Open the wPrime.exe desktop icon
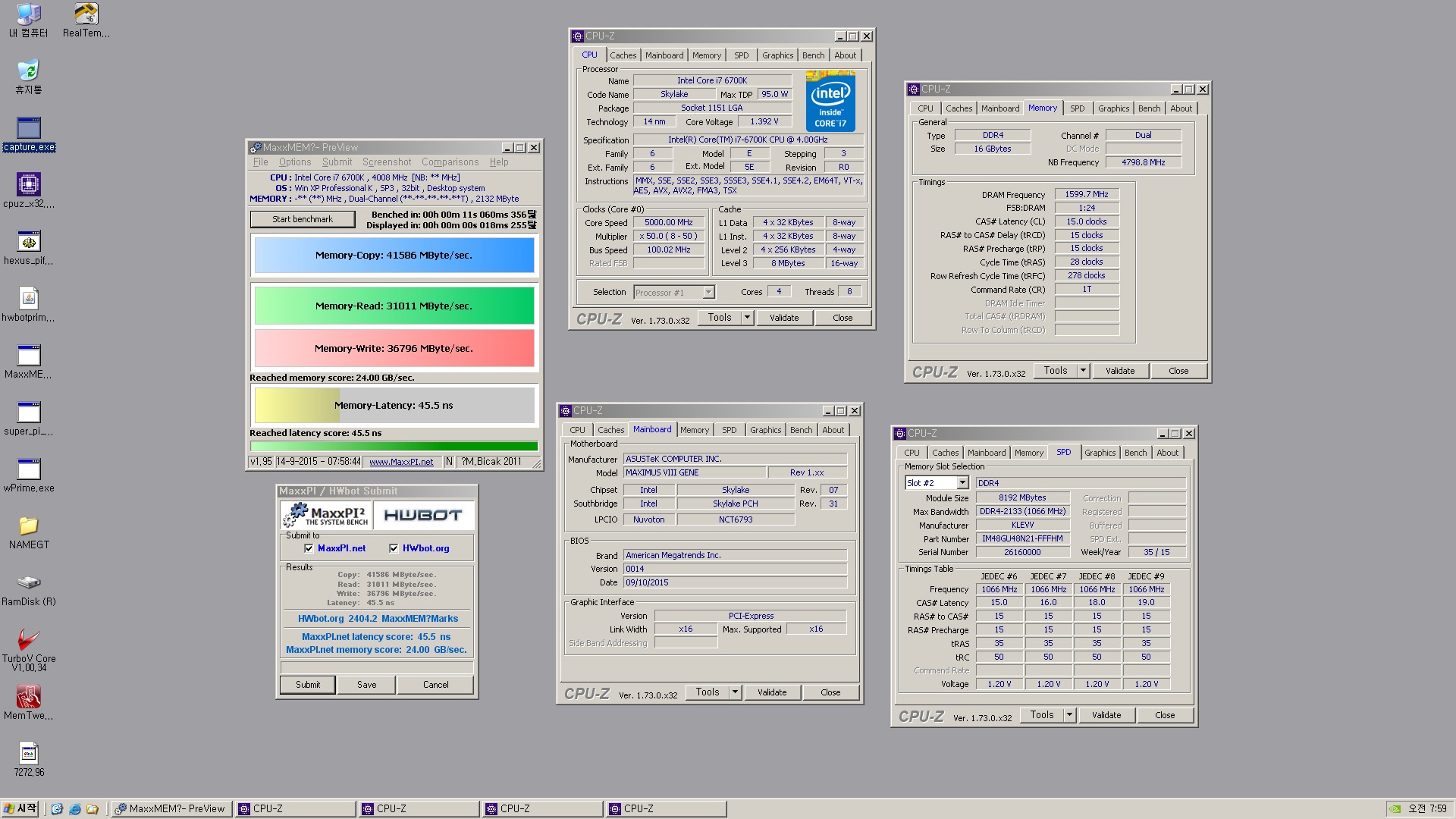1456x819 pixels. pos(29,475)
